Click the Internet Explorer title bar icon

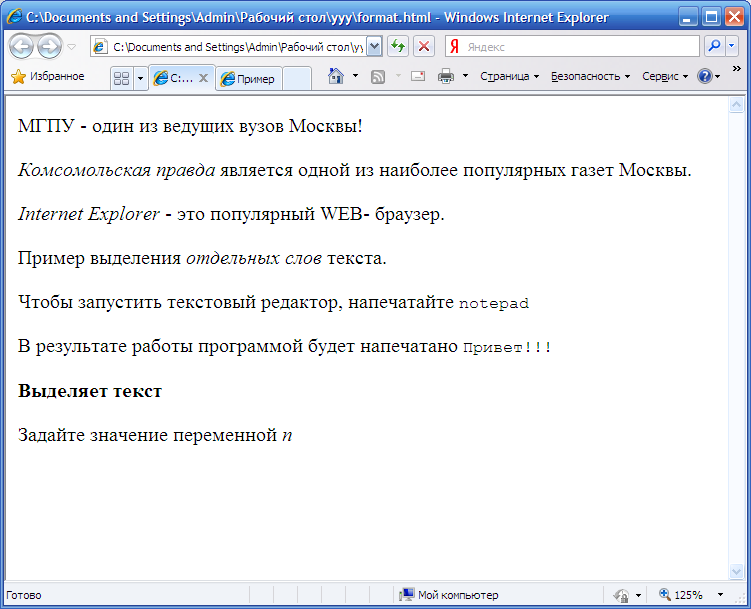14,16
